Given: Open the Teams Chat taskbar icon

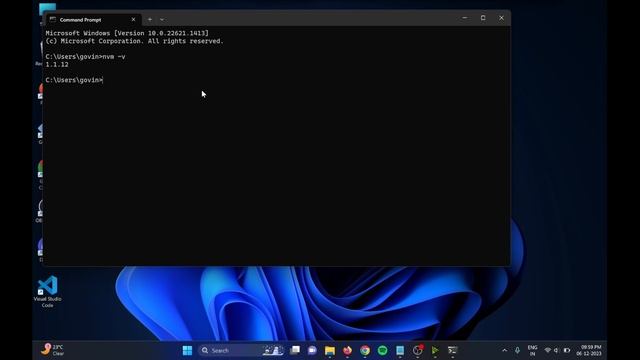Looking at the screenshot, I should pos(312,350).
